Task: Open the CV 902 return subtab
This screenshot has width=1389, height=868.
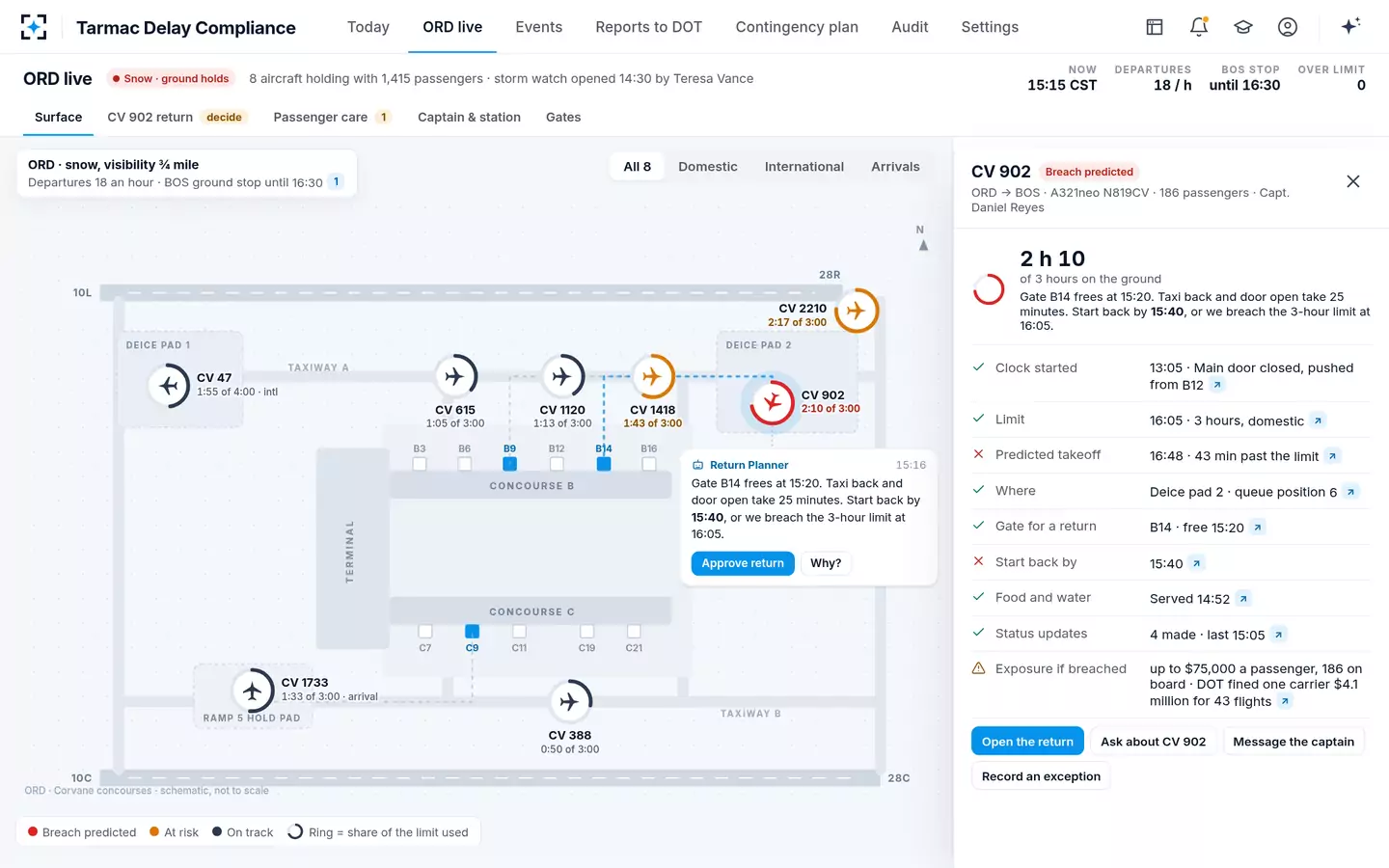Action: (x=177, y=118)
